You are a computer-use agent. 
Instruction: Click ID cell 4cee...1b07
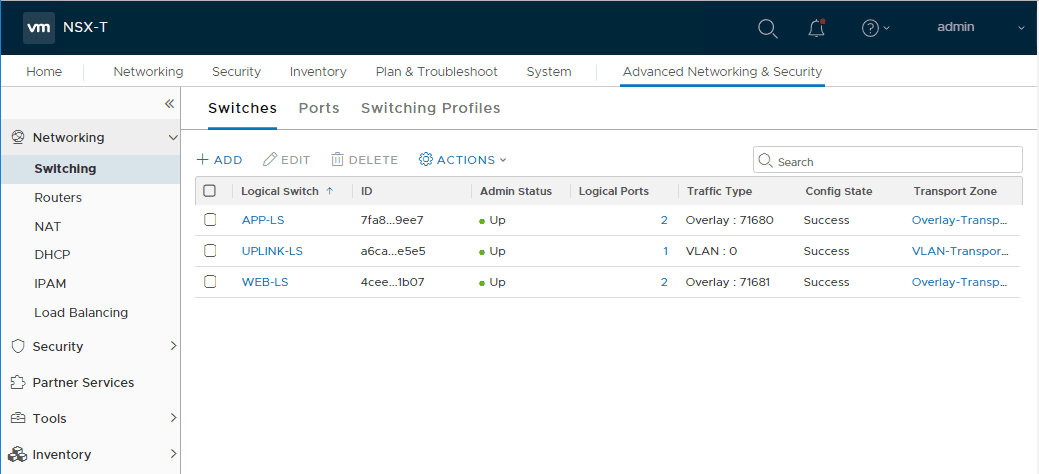pos(392,282)
